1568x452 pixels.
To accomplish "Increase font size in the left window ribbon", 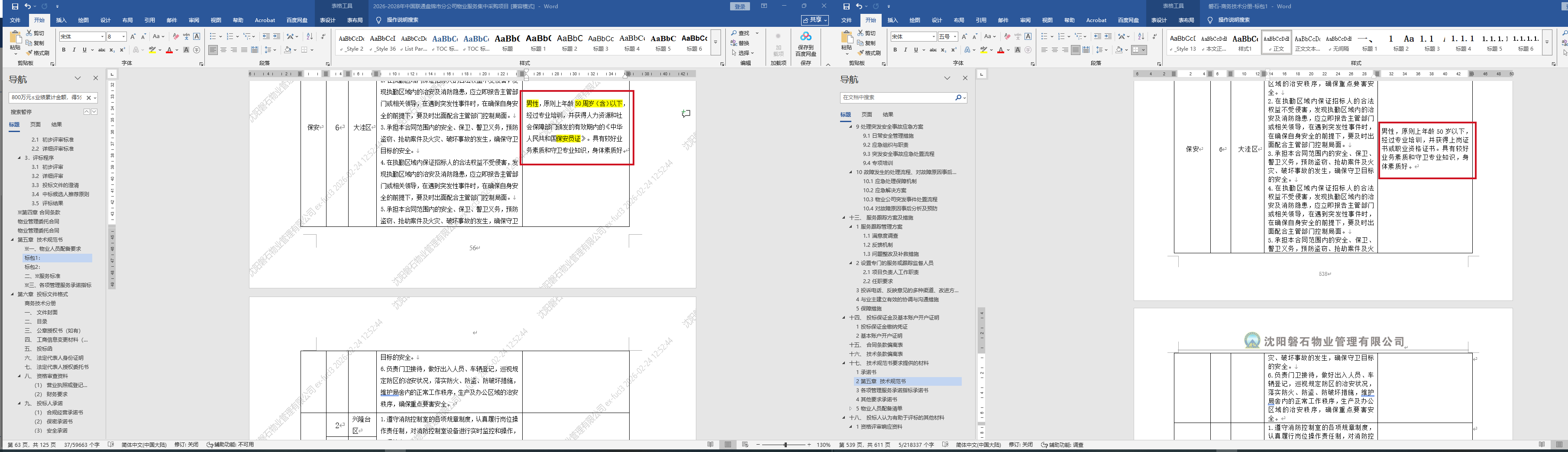I will tap(133, 36).
